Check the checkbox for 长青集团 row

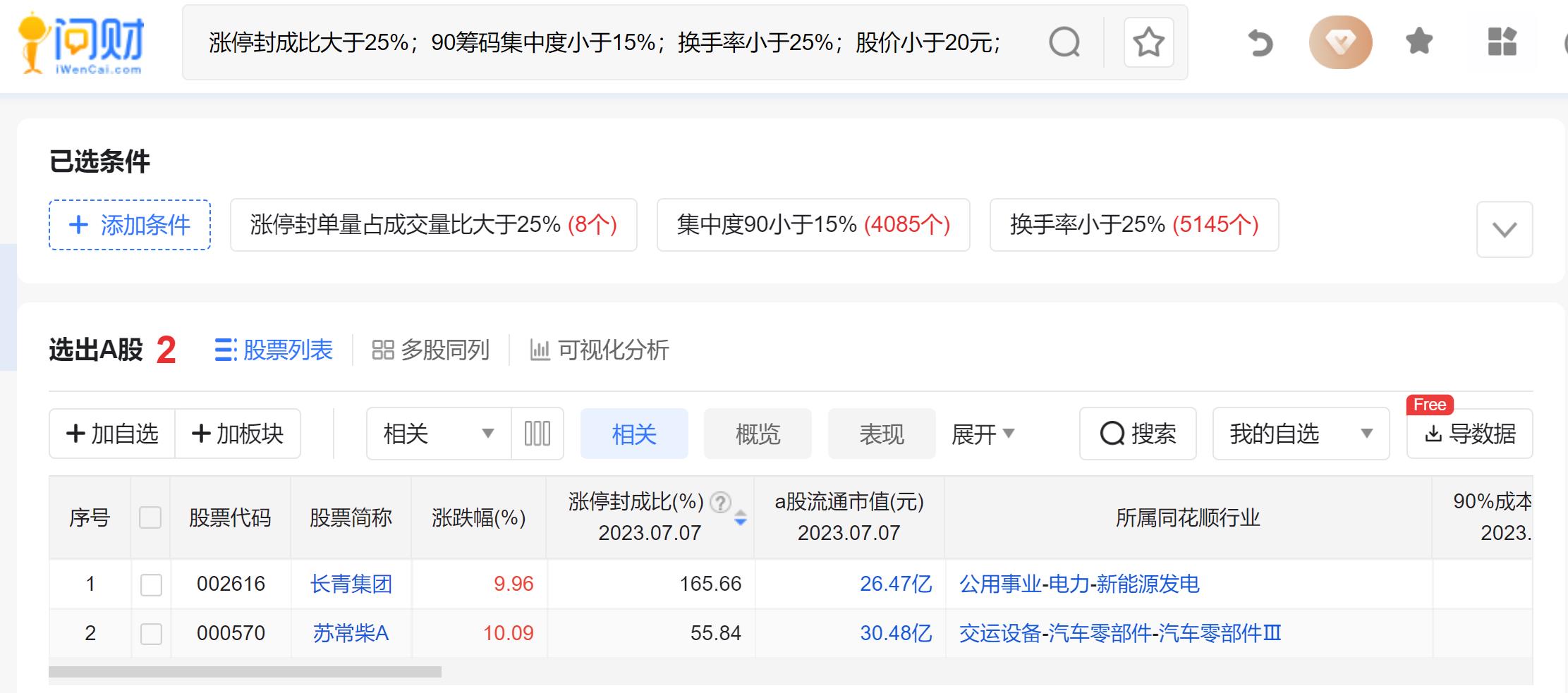[150, 584]
